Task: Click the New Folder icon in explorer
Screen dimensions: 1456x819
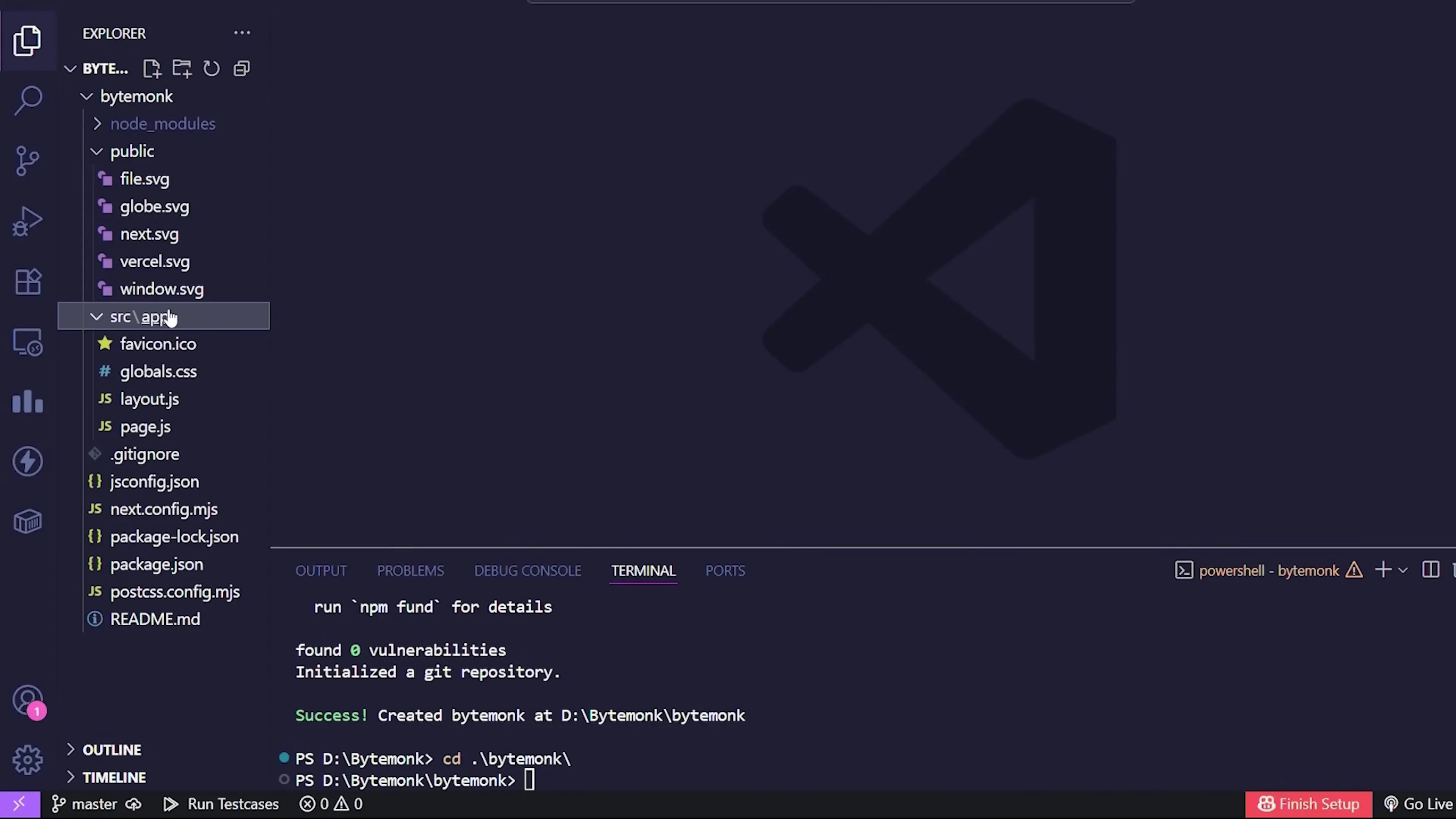Action: coord(182,69)
